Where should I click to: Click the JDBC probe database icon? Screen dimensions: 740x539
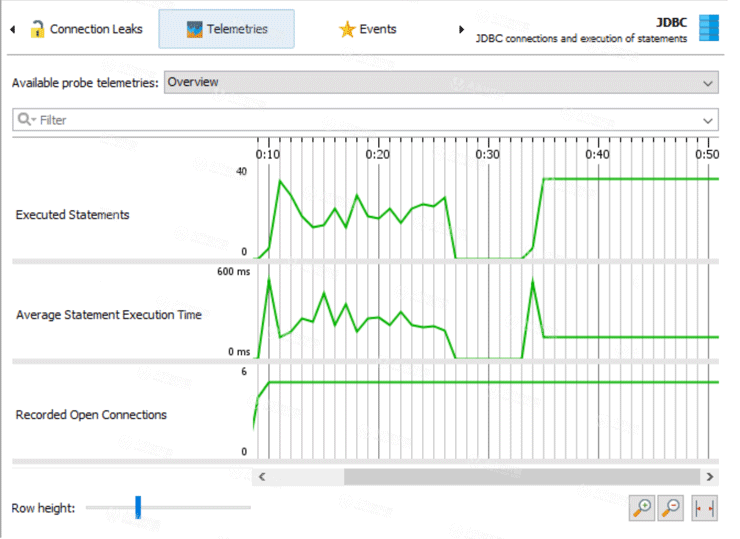[708, 29]
